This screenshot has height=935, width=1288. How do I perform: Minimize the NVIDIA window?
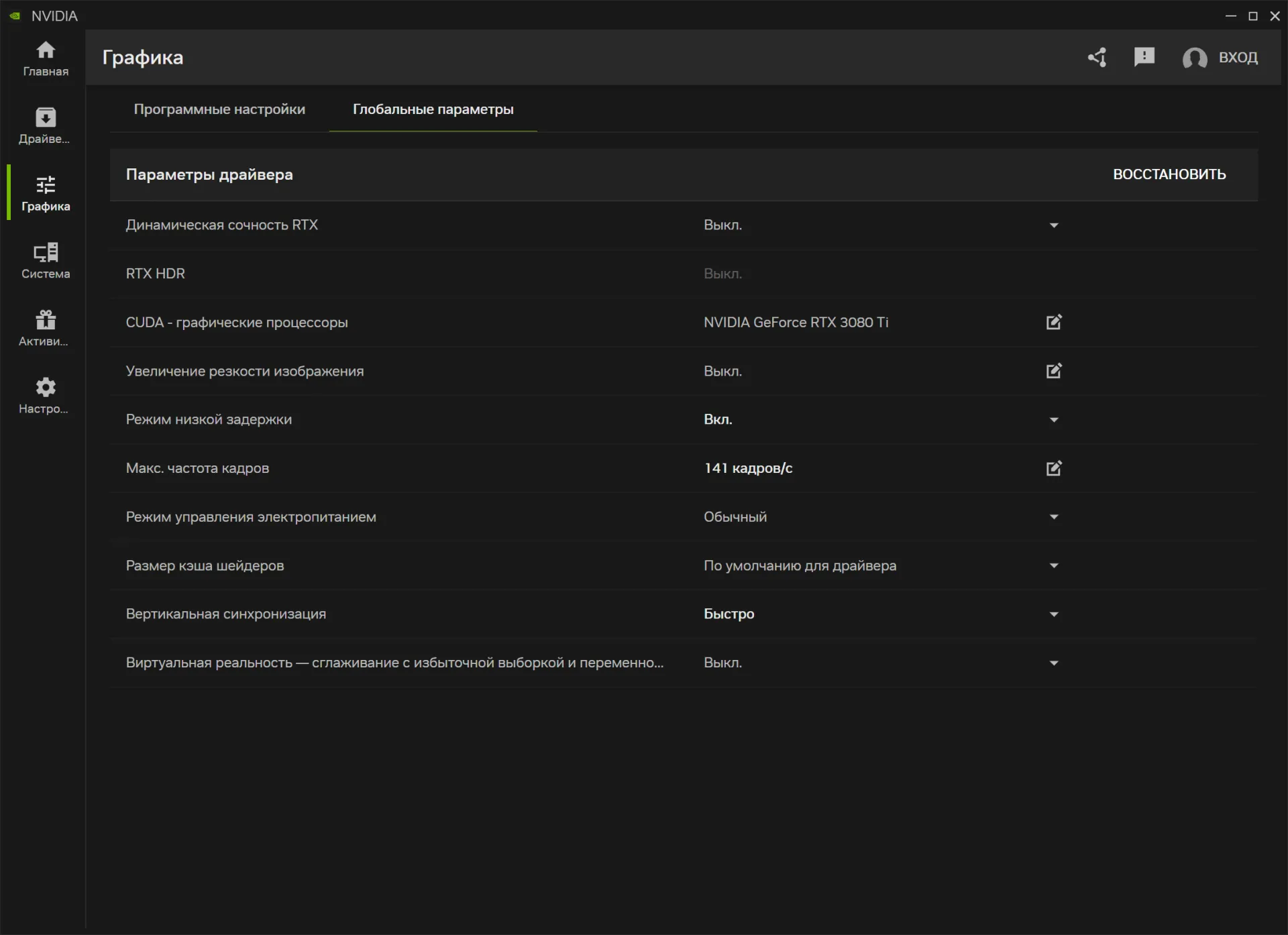[1230, 15]
